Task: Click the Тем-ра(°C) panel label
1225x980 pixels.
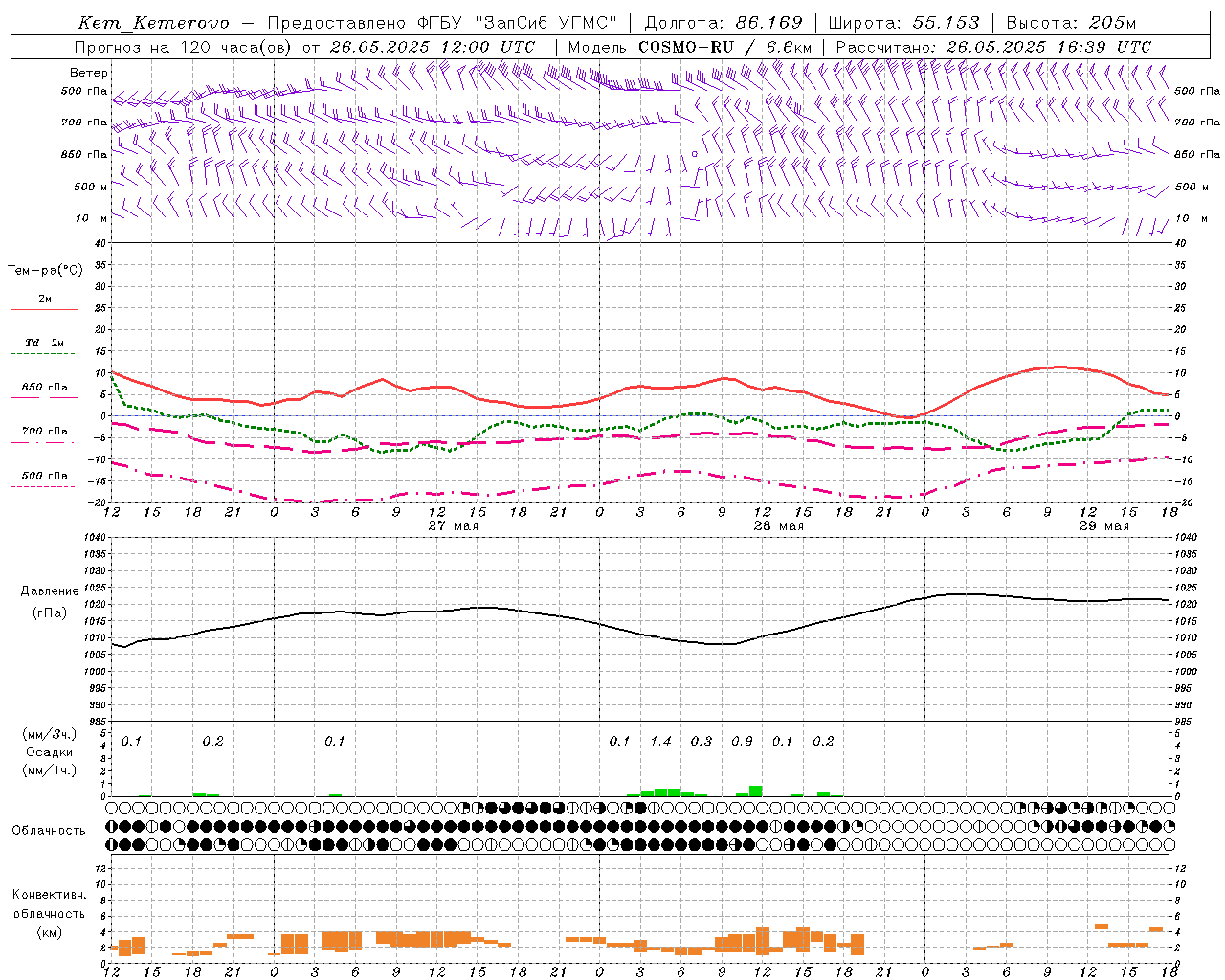Action: click(45, 270)
